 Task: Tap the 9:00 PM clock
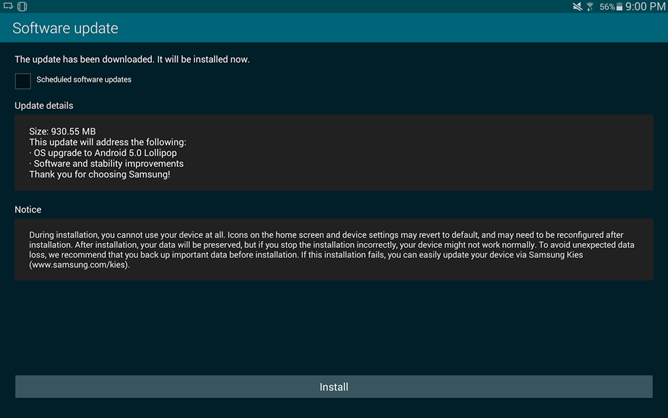point(646,7)
